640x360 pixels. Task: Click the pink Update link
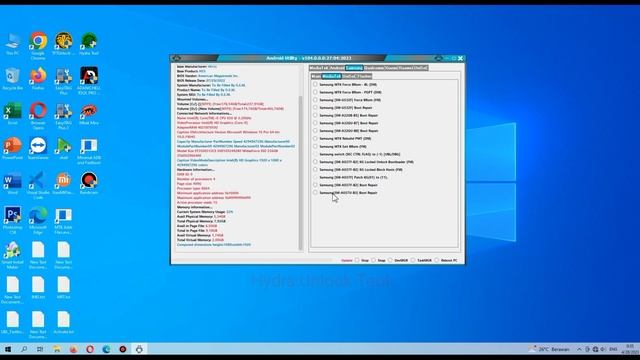347,260
